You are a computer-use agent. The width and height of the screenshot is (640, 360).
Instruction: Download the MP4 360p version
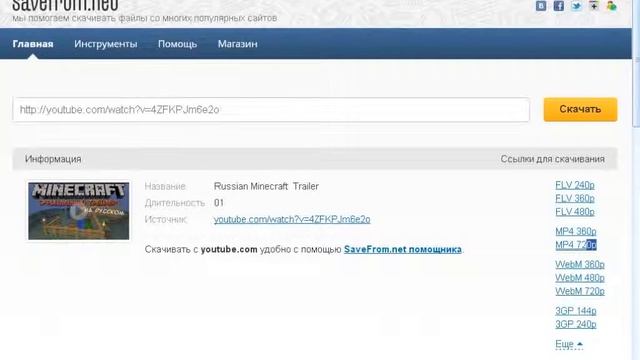(576, 232)
